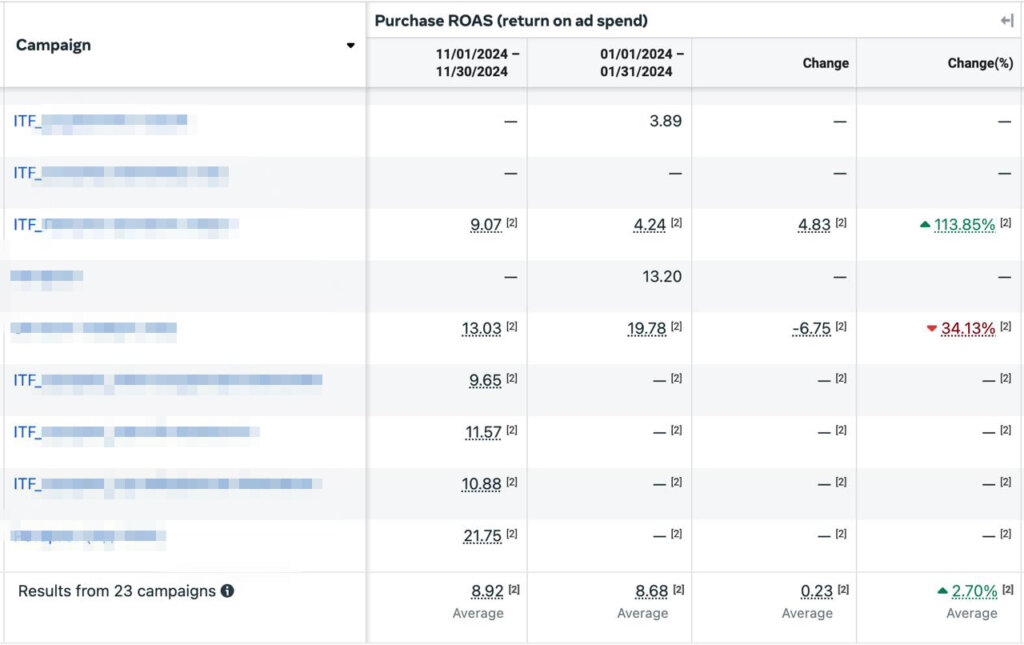This screenshot has width=1024, height=645.
Task: Click the underlined 113.85% change value
Action: click(x=964, y=225)
